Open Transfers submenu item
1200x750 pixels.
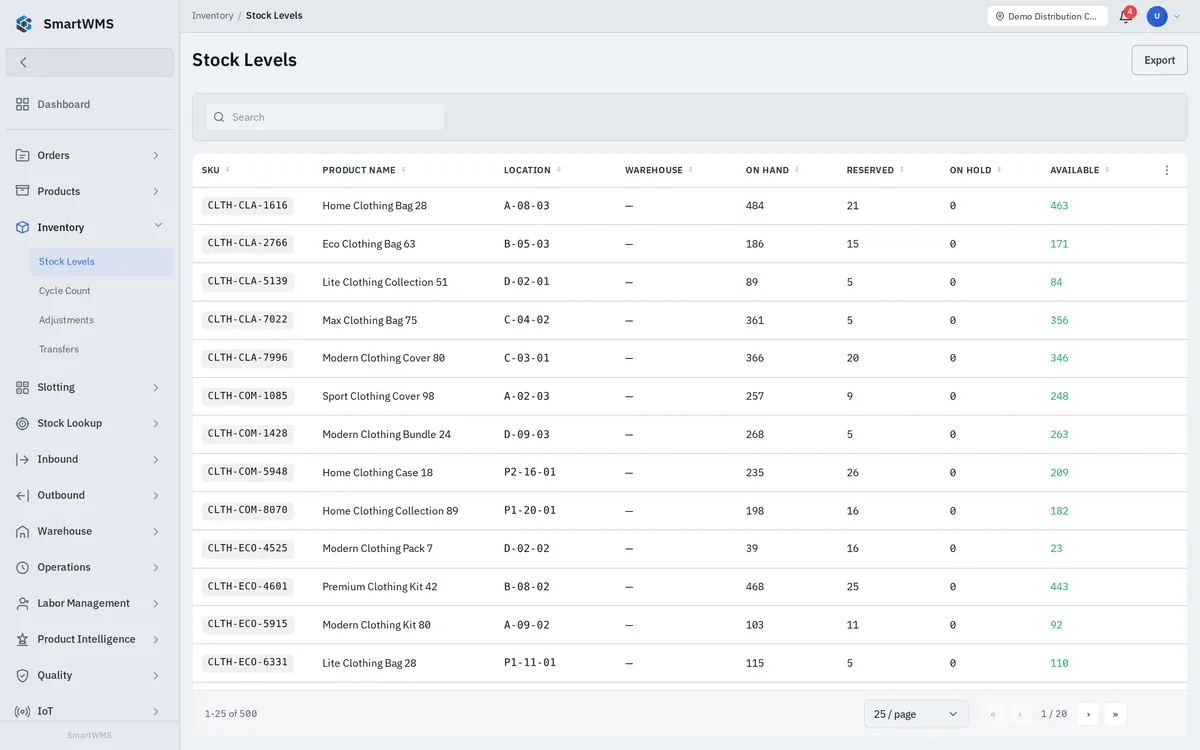coord(101,349)
